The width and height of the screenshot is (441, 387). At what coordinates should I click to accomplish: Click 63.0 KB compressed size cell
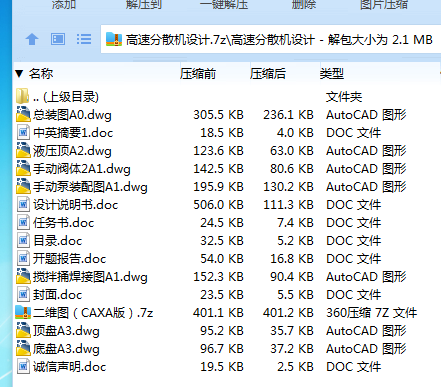(292, 151)
